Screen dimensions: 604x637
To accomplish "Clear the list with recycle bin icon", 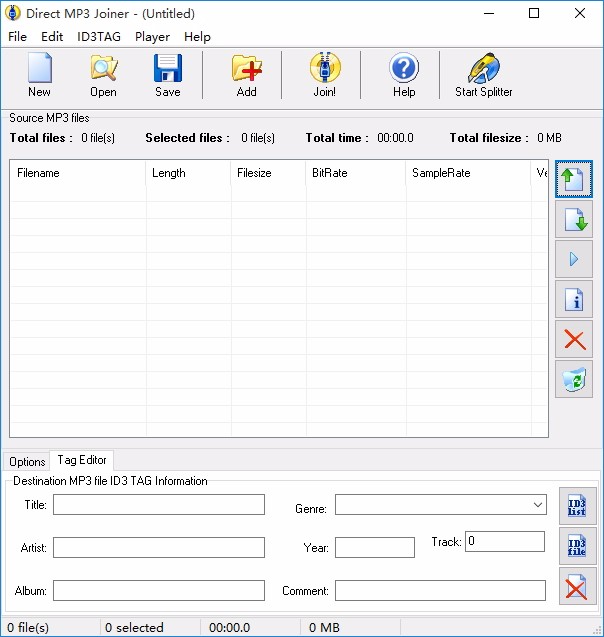I will 574,379.
